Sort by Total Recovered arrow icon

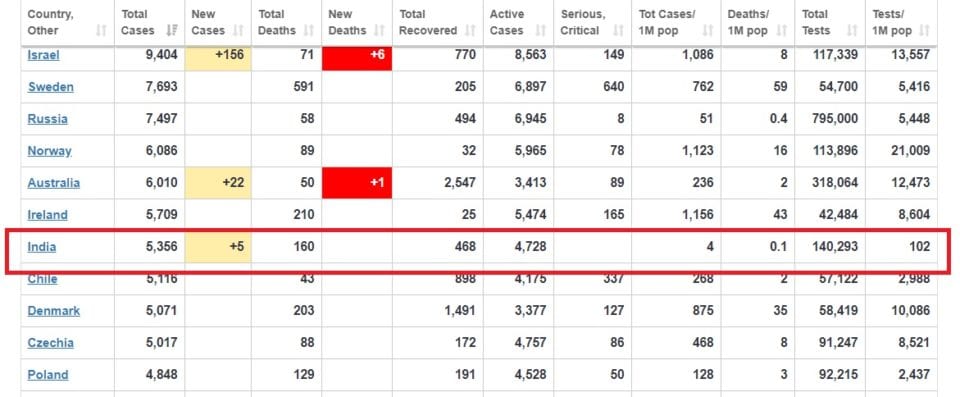pos(470,31)
